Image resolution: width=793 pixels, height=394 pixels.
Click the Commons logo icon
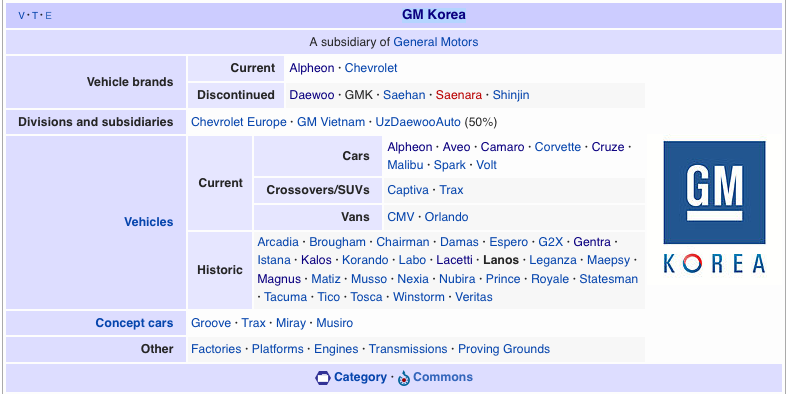pos(404,378)
